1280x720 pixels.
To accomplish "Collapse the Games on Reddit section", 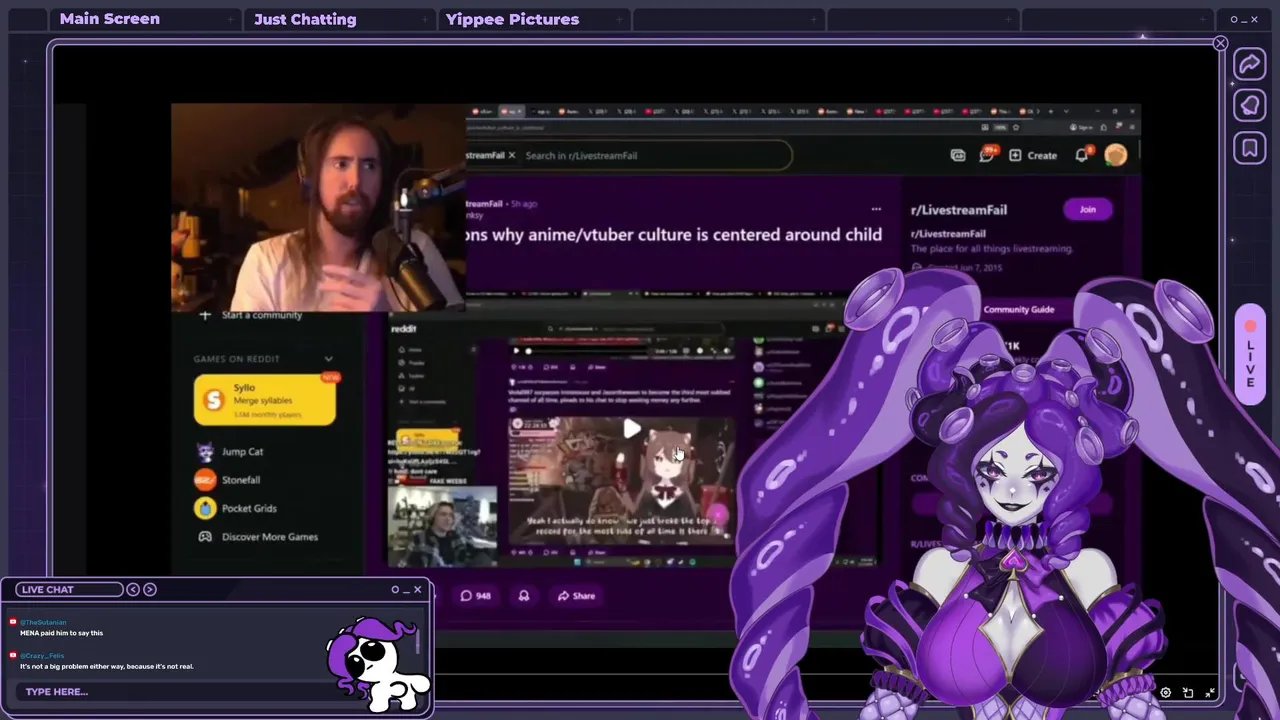I will 328,359.
